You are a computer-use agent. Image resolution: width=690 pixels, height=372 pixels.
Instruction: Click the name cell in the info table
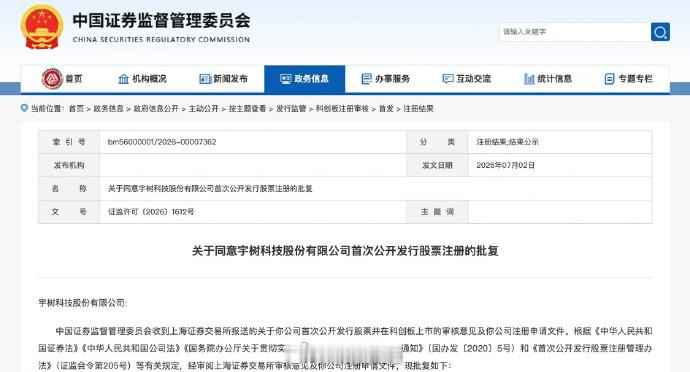[375, 188]
